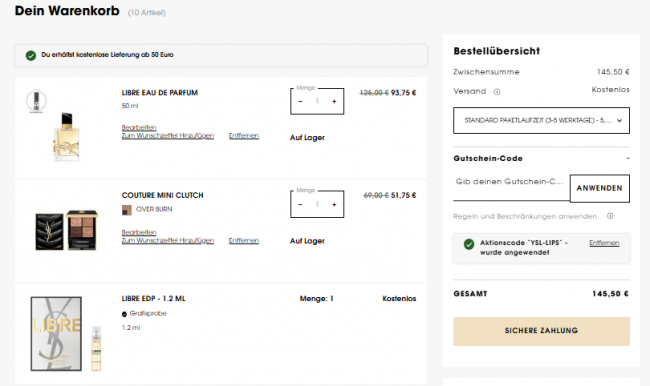Click Versand info icon

point(497,92)
